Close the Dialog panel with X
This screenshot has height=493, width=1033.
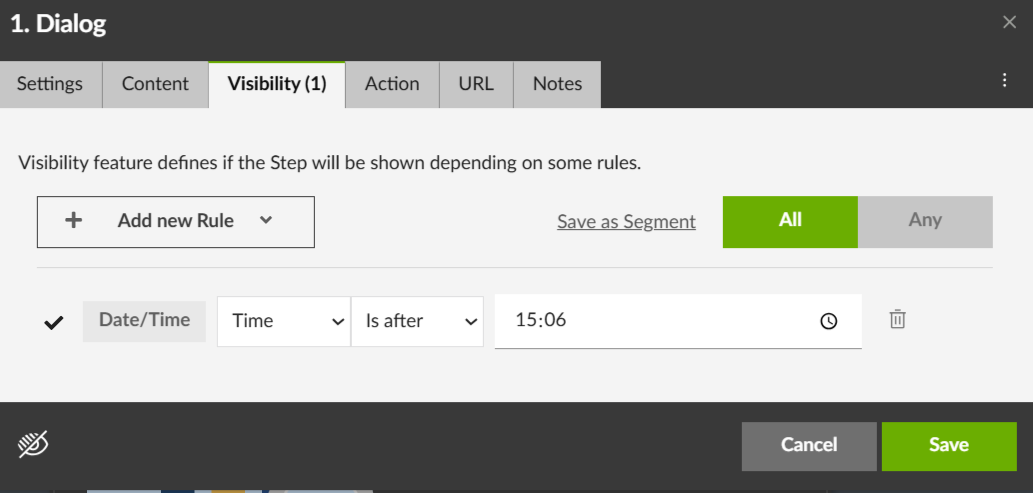1009,23
